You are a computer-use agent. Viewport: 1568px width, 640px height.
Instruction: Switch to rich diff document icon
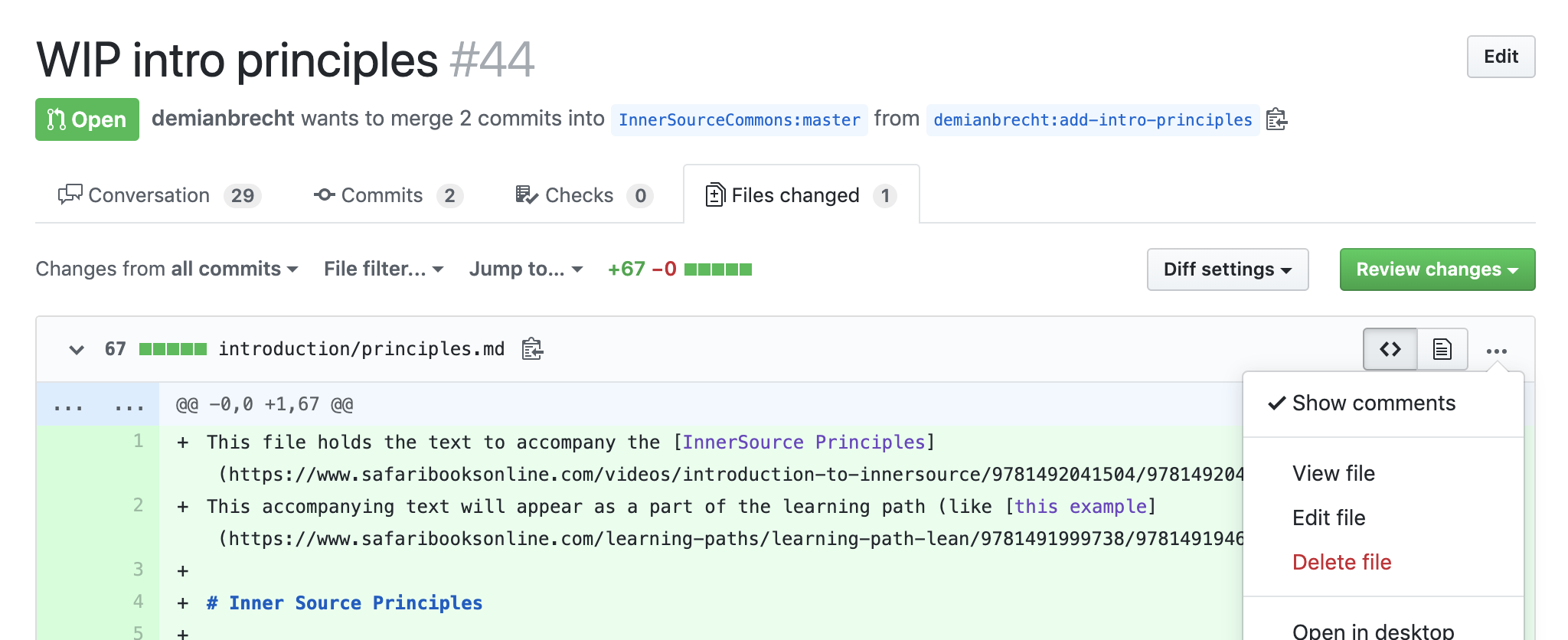pyautogui.click(x=1442, y=349)
